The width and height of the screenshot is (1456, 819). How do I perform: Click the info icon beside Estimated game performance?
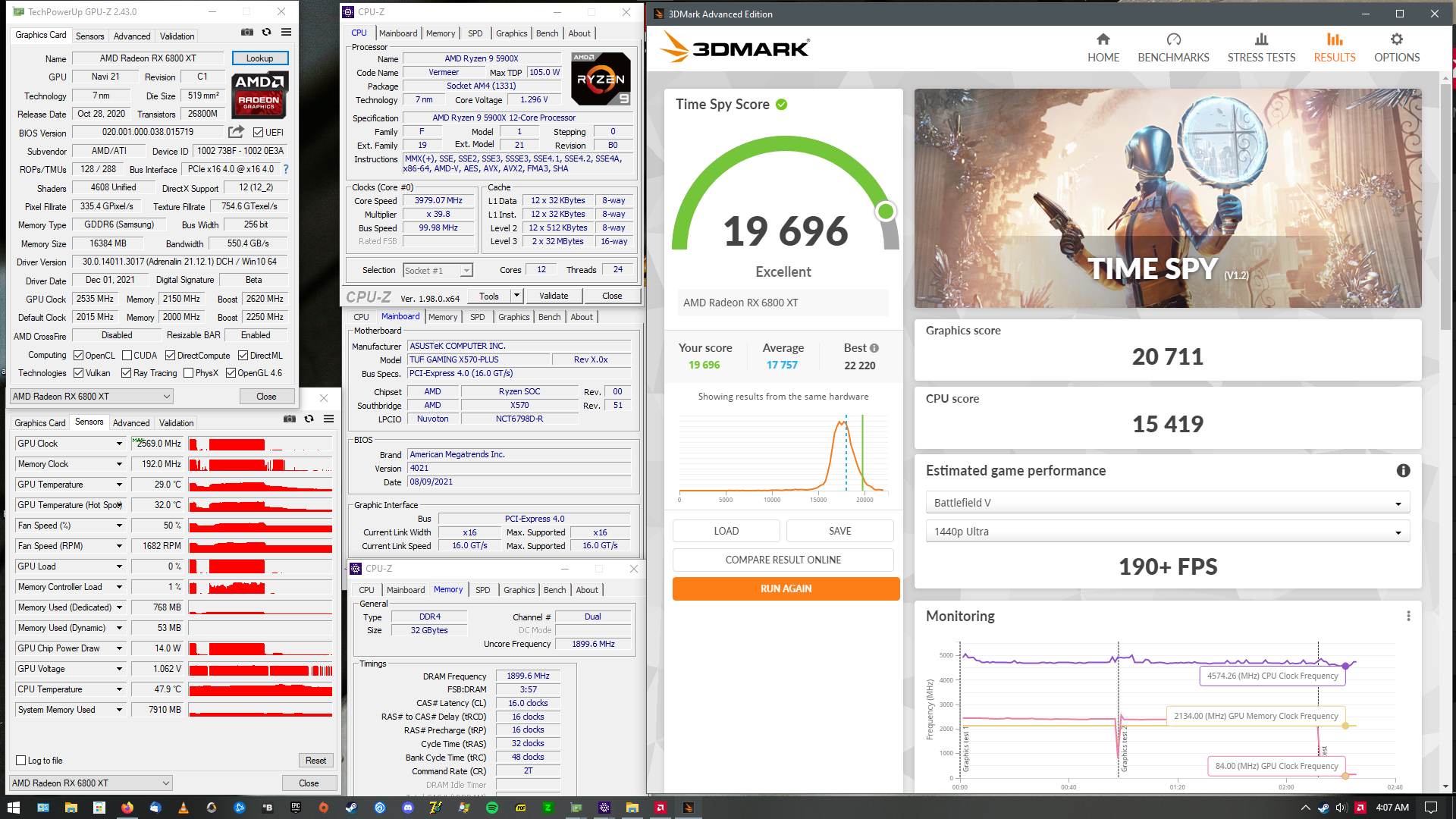(1403, 471)
